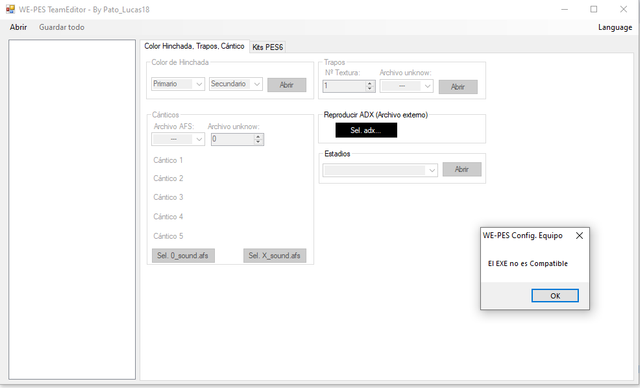Open the Language menu
This screenshot has width=640, height=388.
point(615,27)
